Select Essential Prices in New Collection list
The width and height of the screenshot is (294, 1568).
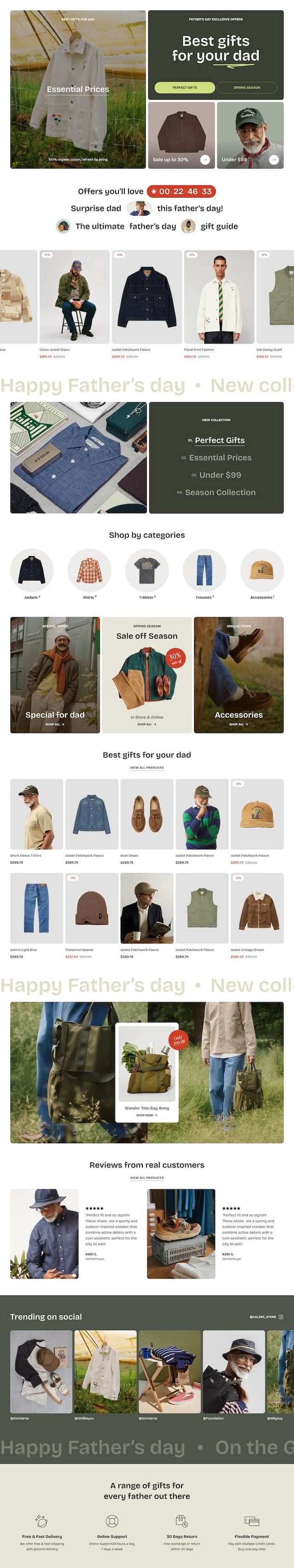click(220, 458)
